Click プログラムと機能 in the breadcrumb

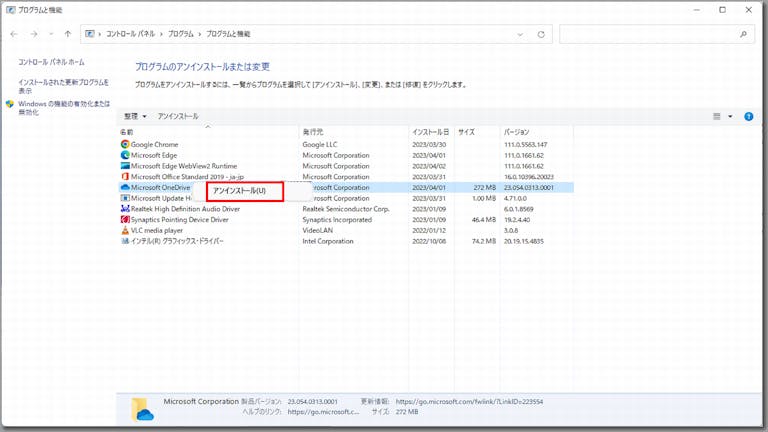[x=228, y=34]
